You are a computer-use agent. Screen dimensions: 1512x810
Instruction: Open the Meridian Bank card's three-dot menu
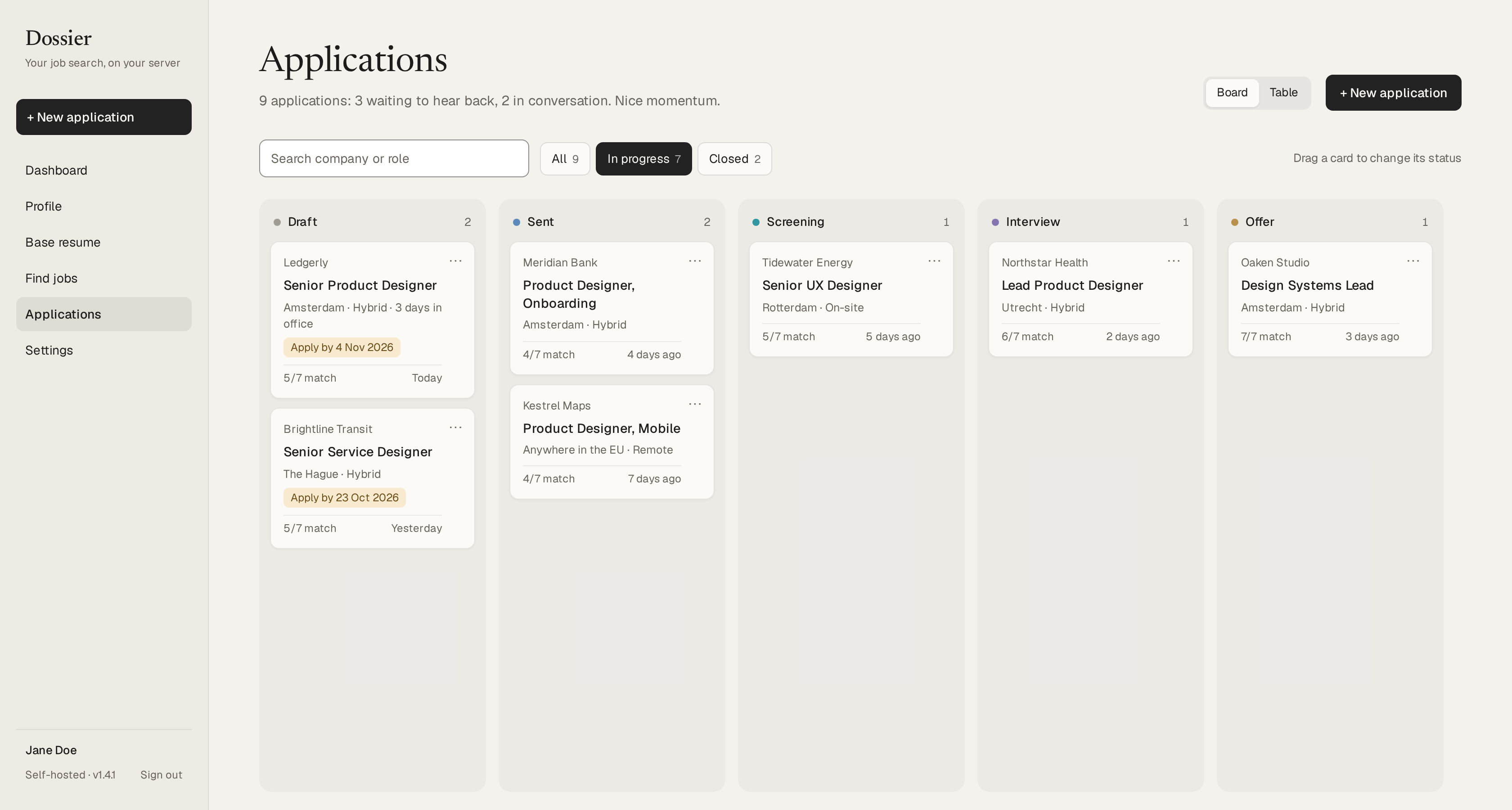pyautogui.click(x=695, y=261)
